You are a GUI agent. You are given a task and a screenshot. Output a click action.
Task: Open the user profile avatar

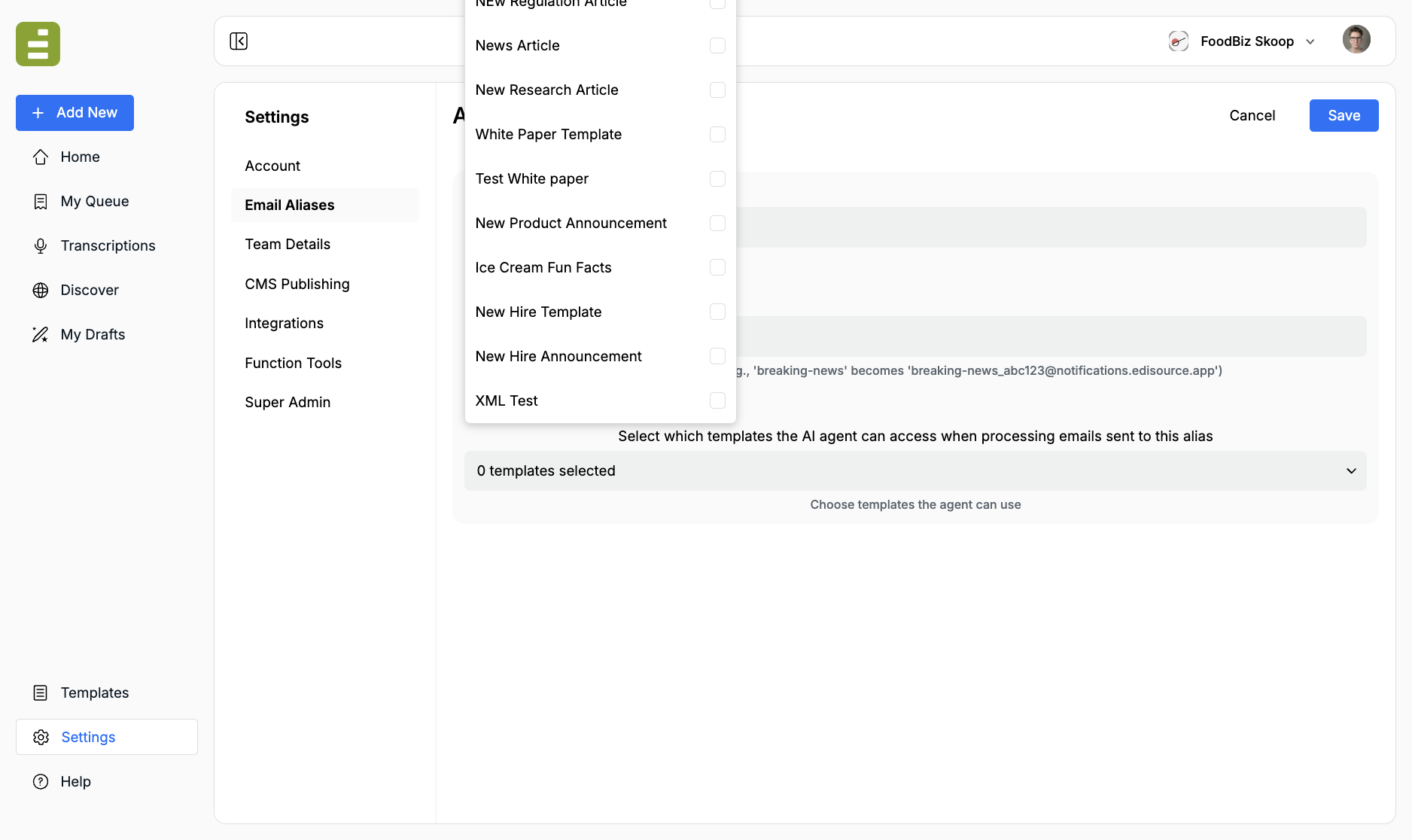(x=1356, y=40)
